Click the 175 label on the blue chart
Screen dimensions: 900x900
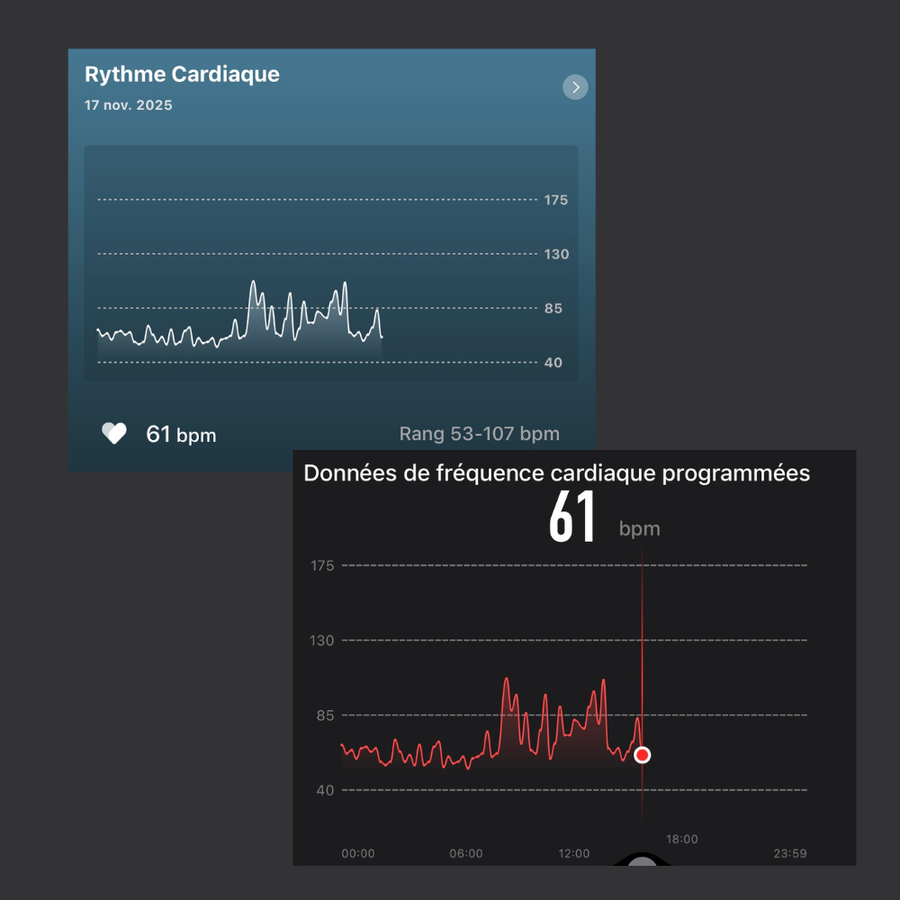[556, 200]
